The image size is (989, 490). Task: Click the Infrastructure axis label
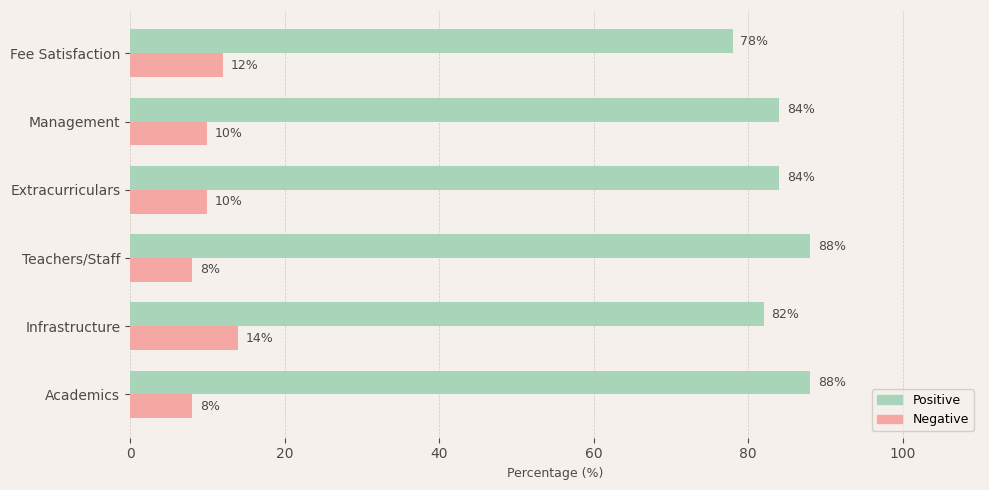coord(72,327)
